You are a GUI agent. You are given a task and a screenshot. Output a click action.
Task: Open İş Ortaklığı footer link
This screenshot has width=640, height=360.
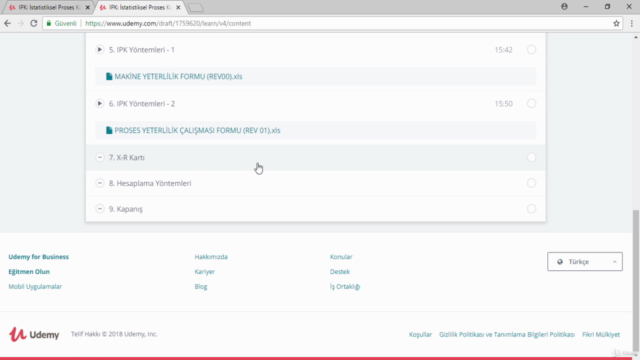pyautogui.click(x=345, y=287)
